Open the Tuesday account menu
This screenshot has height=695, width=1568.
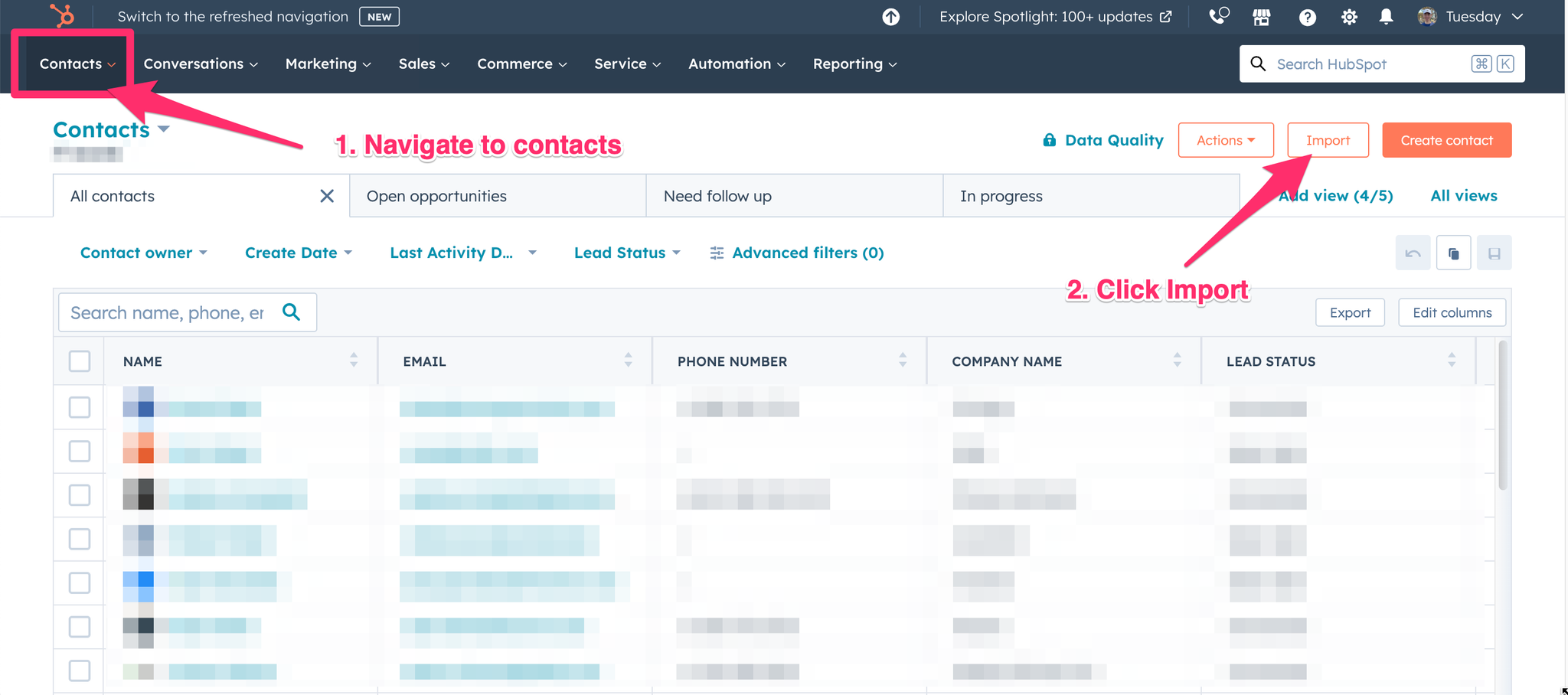click(x=1470, y=17)
